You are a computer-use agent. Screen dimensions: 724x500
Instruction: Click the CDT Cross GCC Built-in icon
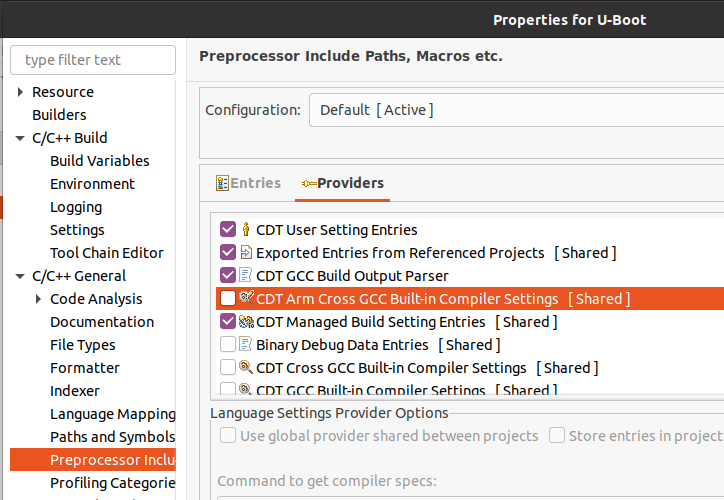(x=246, y=367)
